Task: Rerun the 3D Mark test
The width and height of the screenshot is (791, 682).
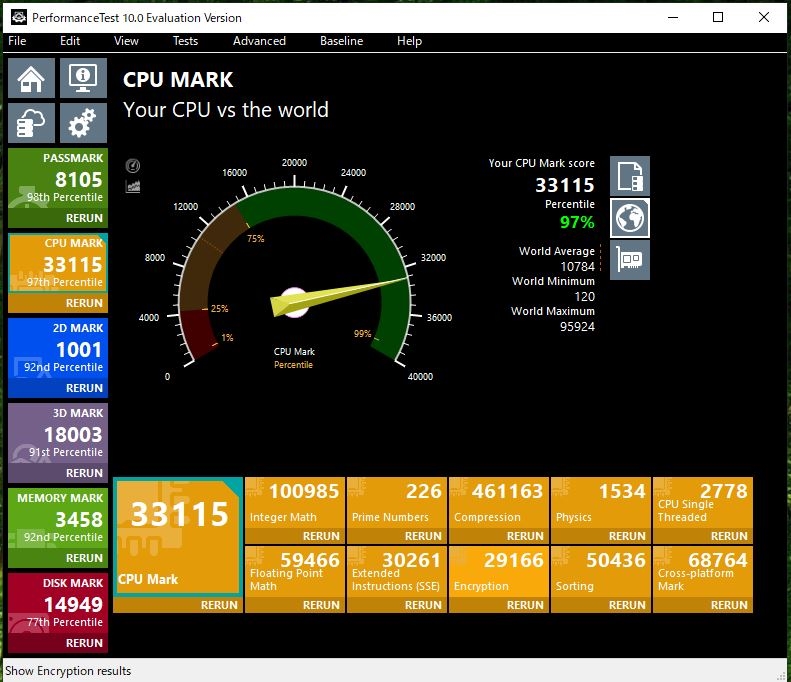Action: click(58, 473)
